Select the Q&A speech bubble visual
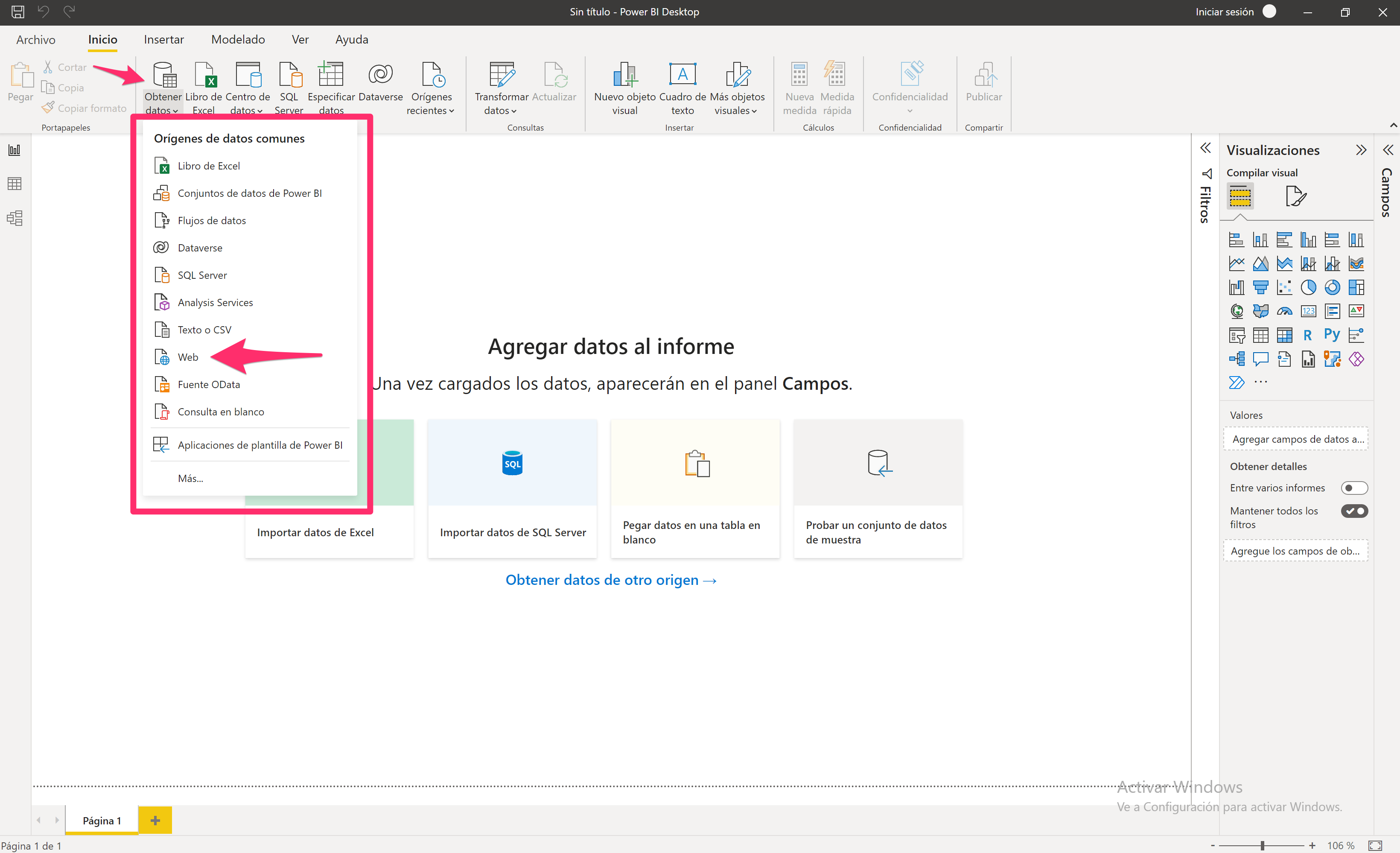Screen dimensions: 1400x853 [x=1260, y=359]
